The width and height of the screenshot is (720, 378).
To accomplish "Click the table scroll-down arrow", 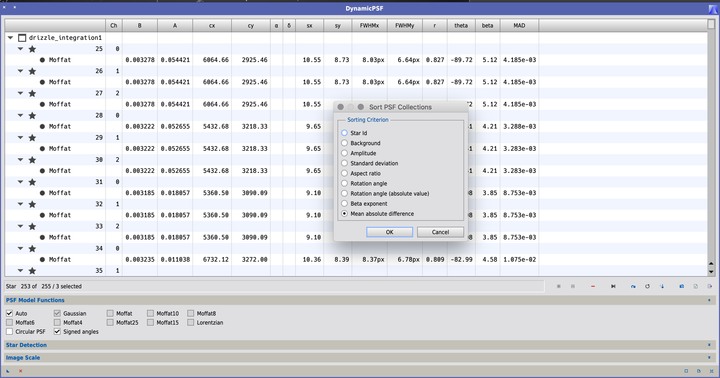I will click(x=711, y=272).
